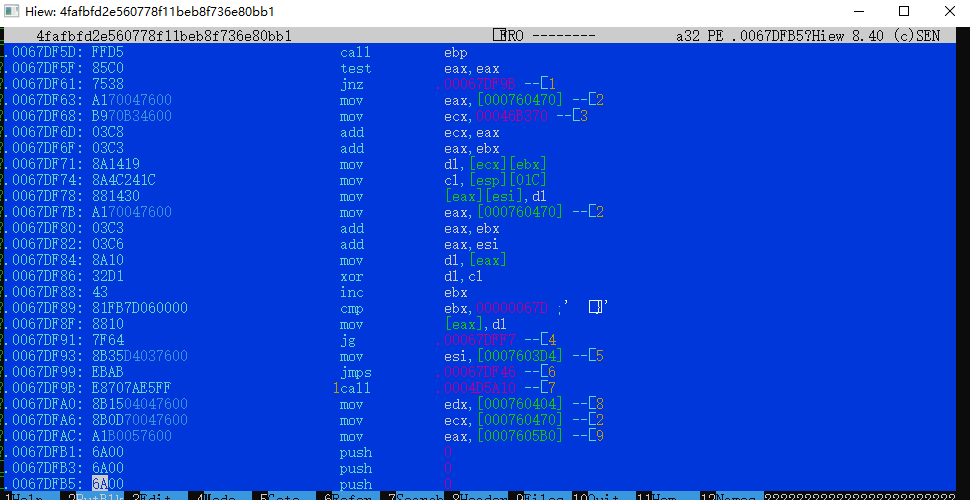970x500 pixels.
Task: Click immediate 00000067D in cmp line
Action: pyautogui.click(x=510, y=309)
